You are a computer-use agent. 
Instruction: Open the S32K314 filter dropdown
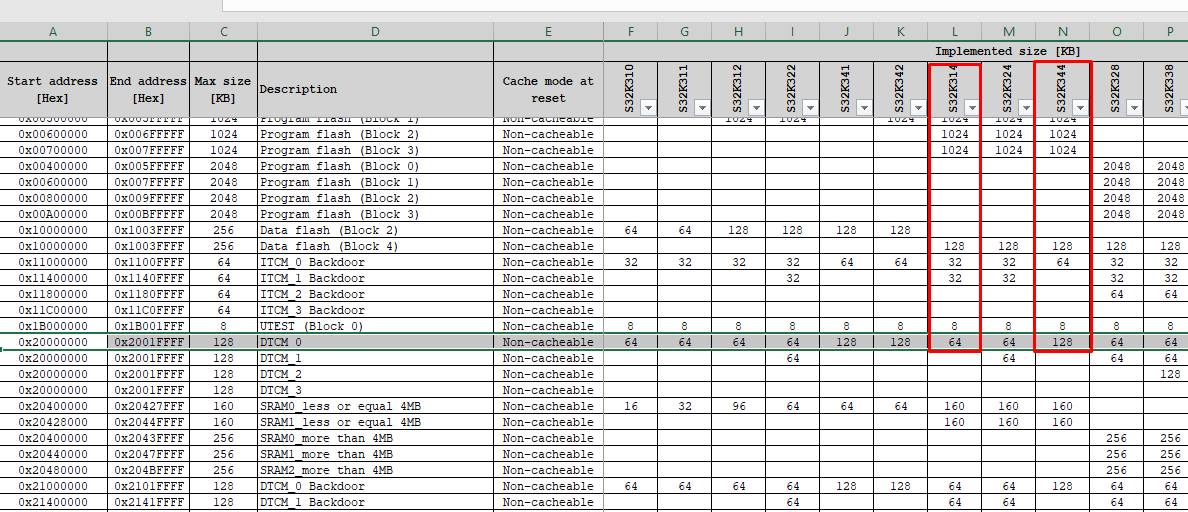click(x=971, y=108)
